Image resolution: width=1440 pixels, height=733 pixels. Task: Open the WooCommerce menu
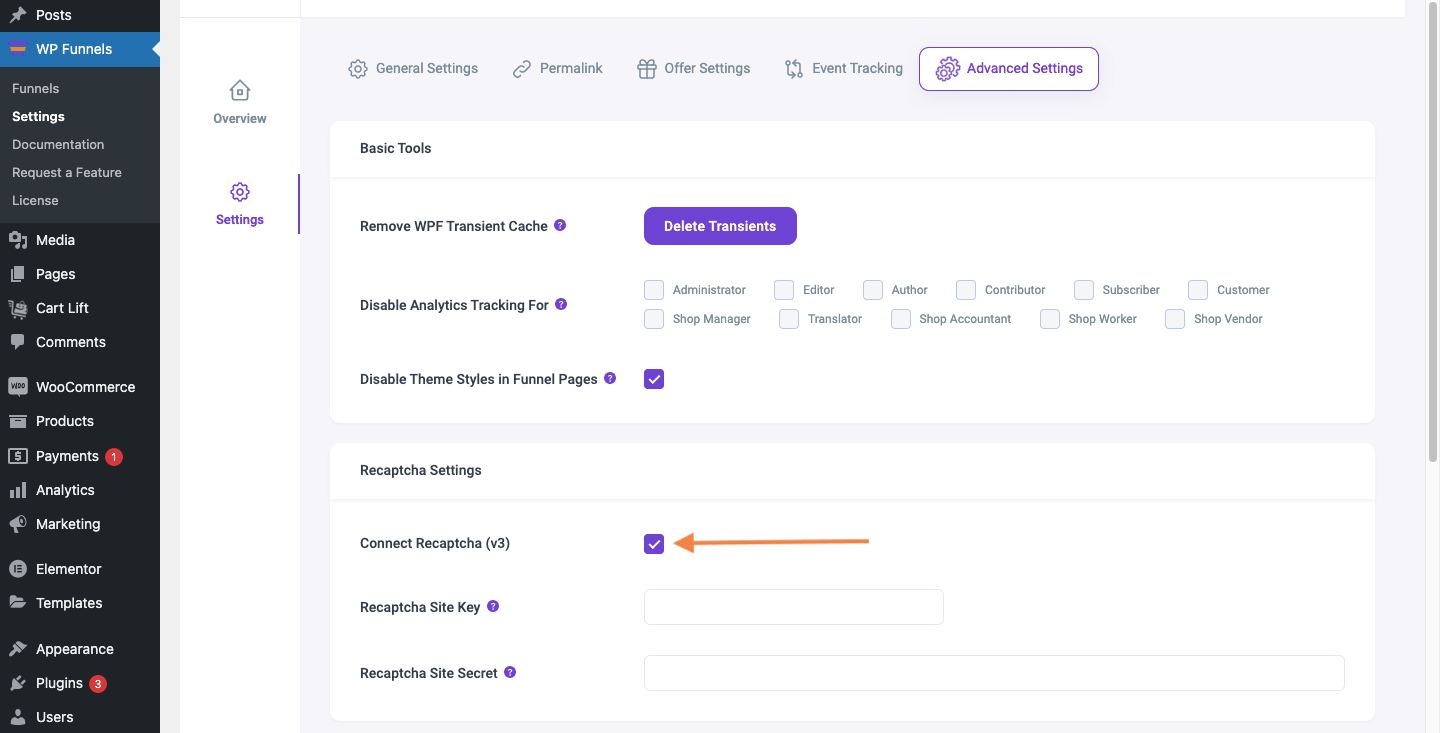80,387
